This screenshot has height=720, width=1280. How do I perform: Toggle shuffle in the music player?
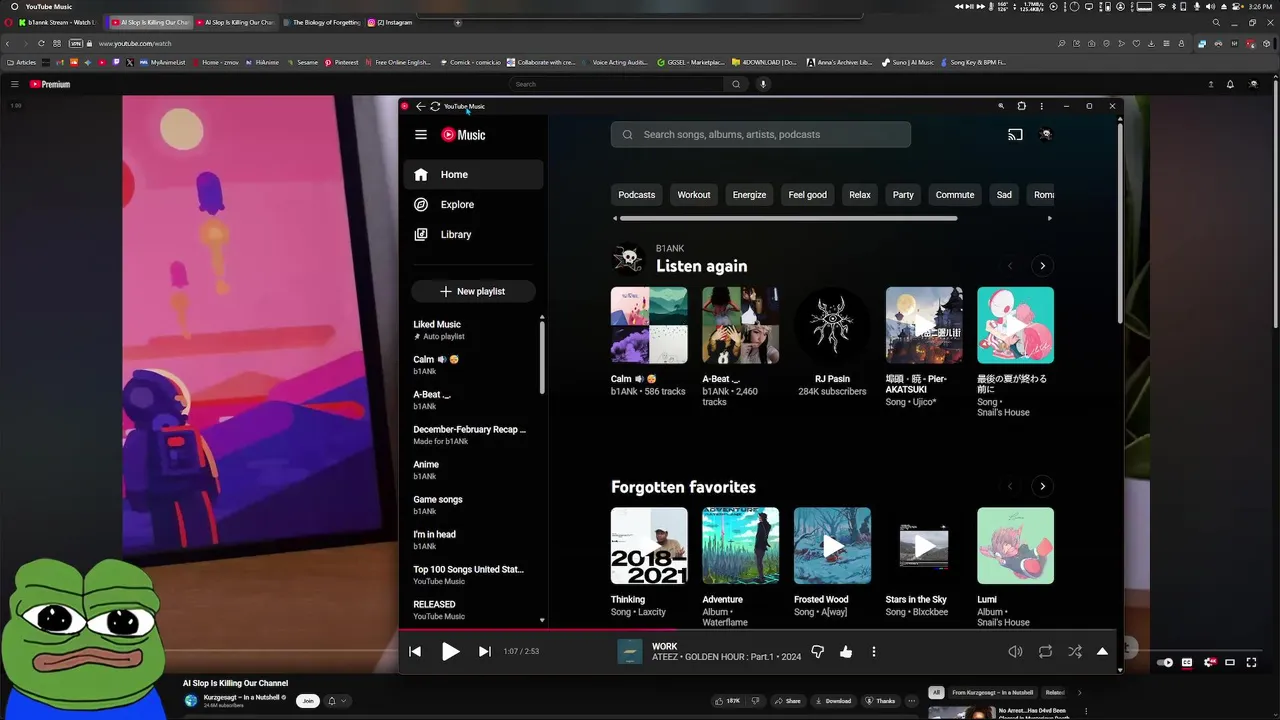(1075, 652)
